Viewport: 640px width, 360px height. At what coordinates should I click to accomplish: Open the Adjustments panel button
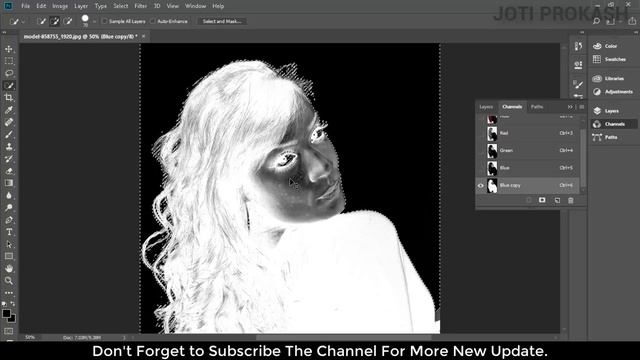[613, 92]
